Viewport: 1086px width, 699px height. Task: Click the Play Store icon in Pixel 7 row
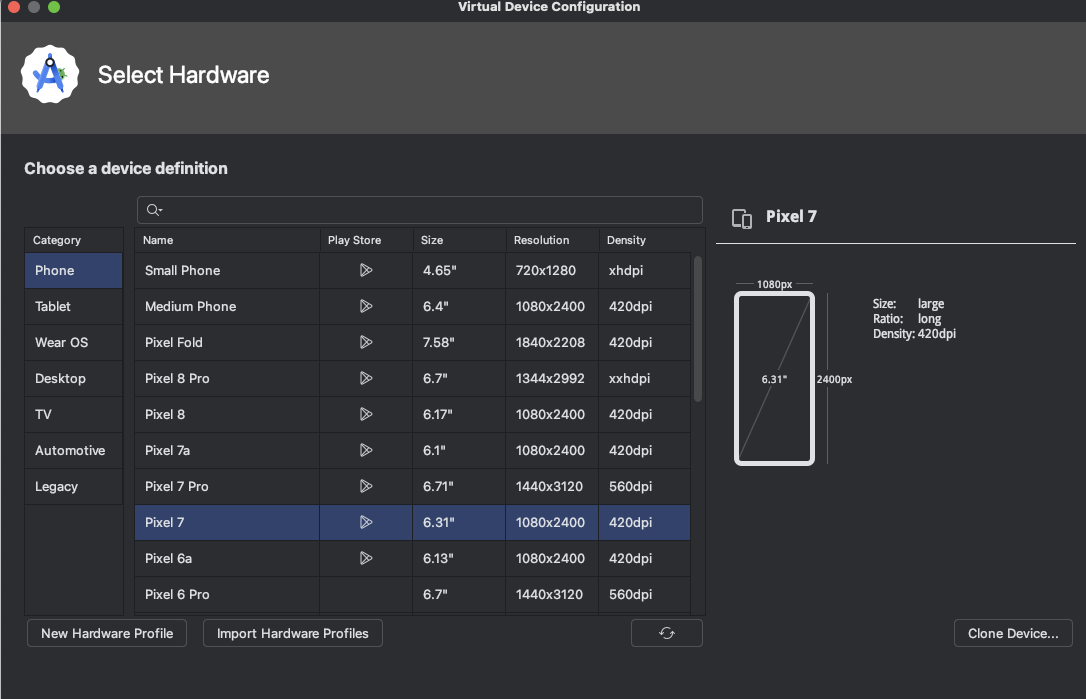click(366, 522)
